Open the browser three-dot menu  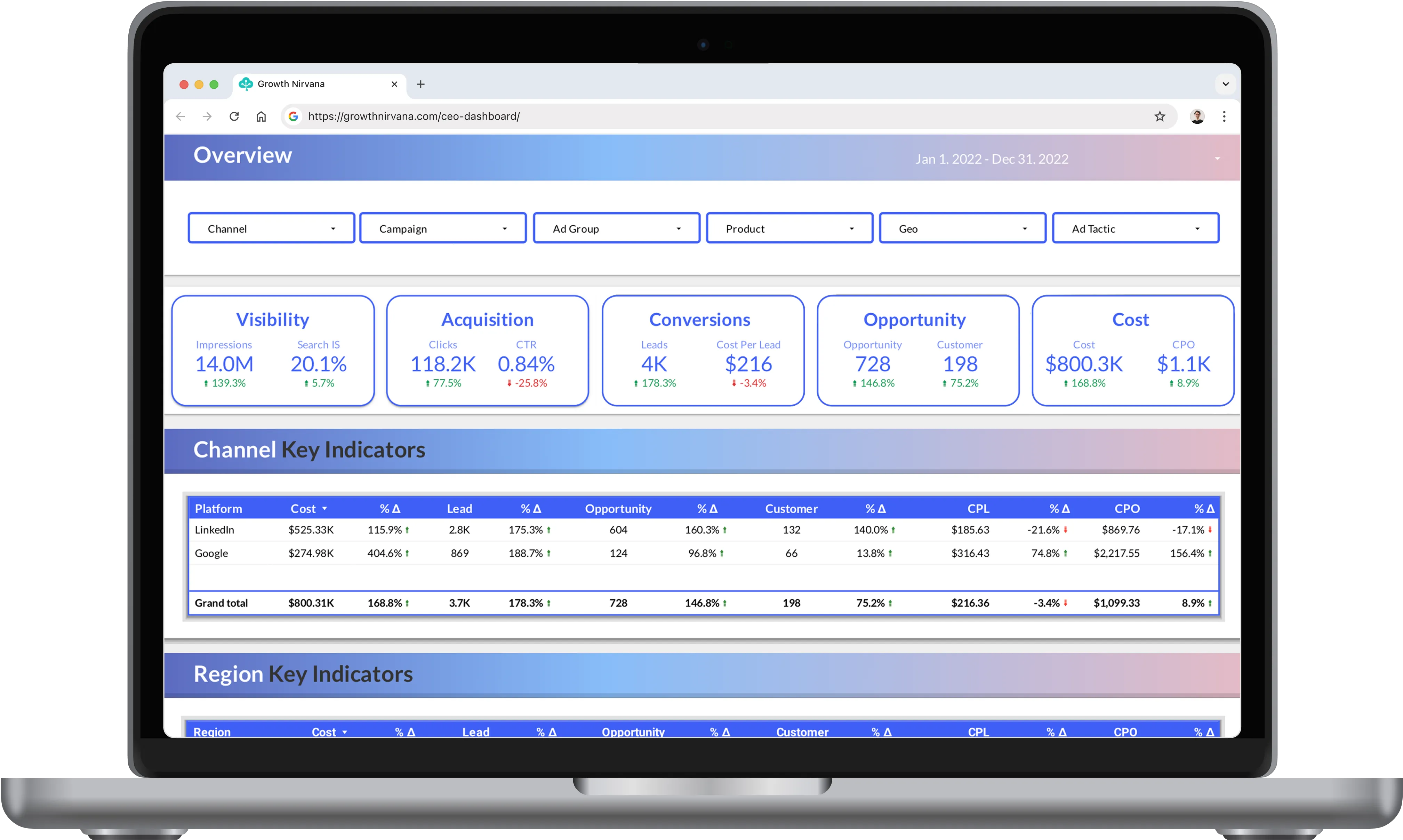pos(1224,116)
